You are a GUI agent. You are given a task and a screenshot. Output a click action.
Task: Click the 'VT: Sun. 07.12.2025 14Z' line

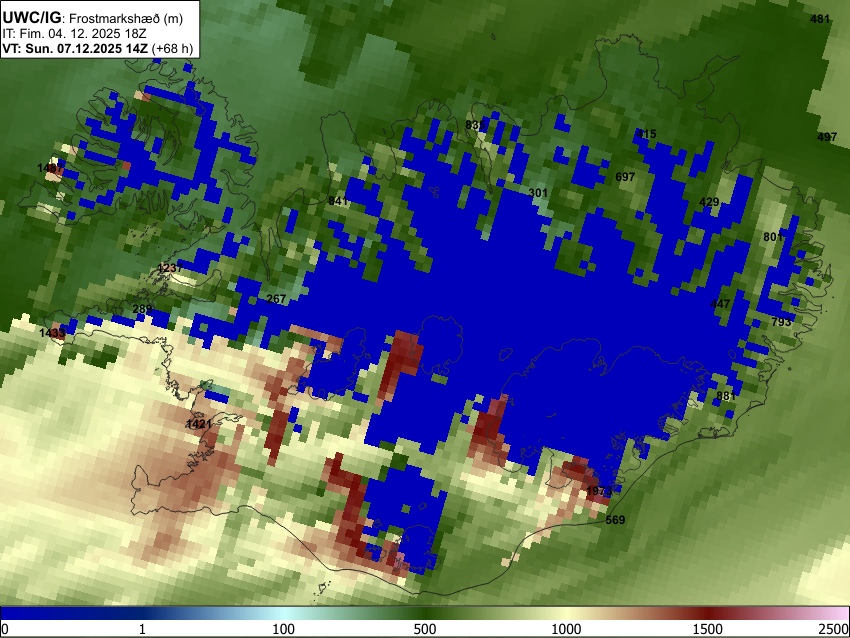[x=75, y=48]
